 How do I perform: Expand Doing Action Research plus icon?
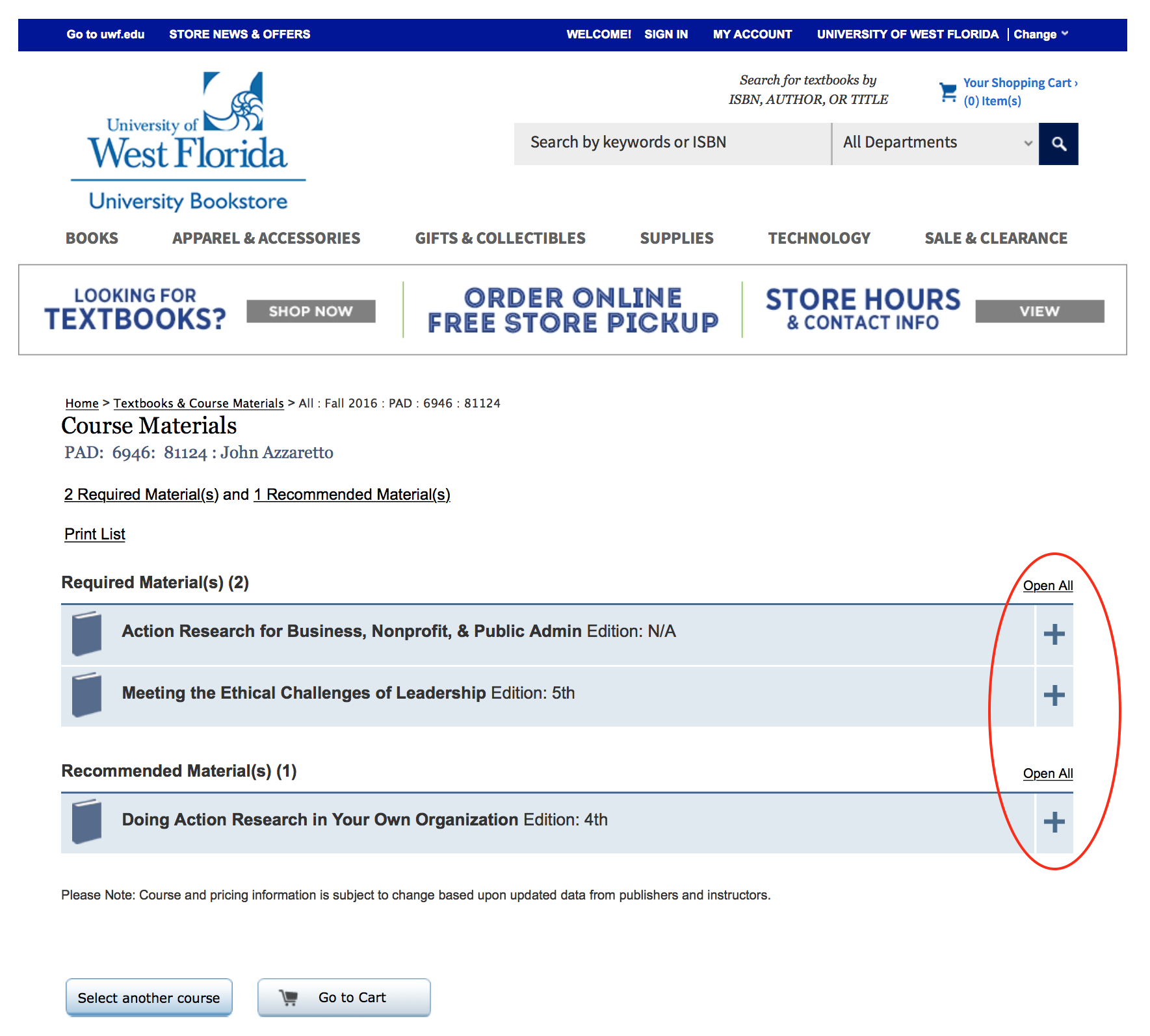1054,822
